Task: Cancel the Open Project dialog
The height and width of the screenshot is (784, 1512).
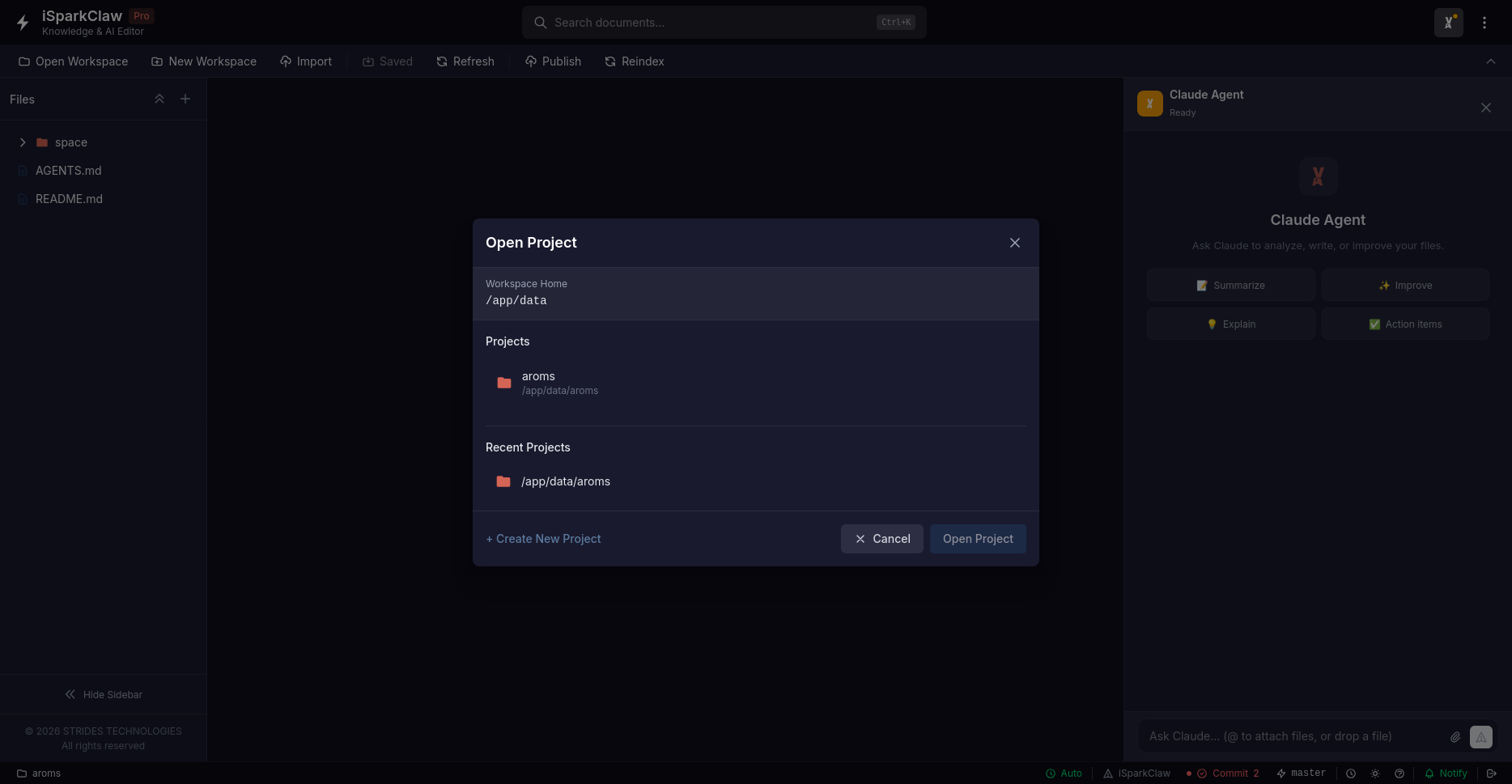Action: 882,539
